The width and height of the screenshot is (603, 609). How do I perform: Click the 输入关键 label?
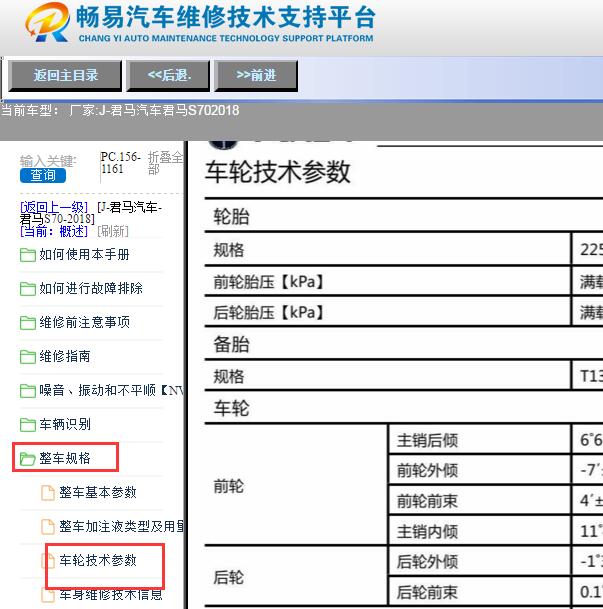coord(48,160)
